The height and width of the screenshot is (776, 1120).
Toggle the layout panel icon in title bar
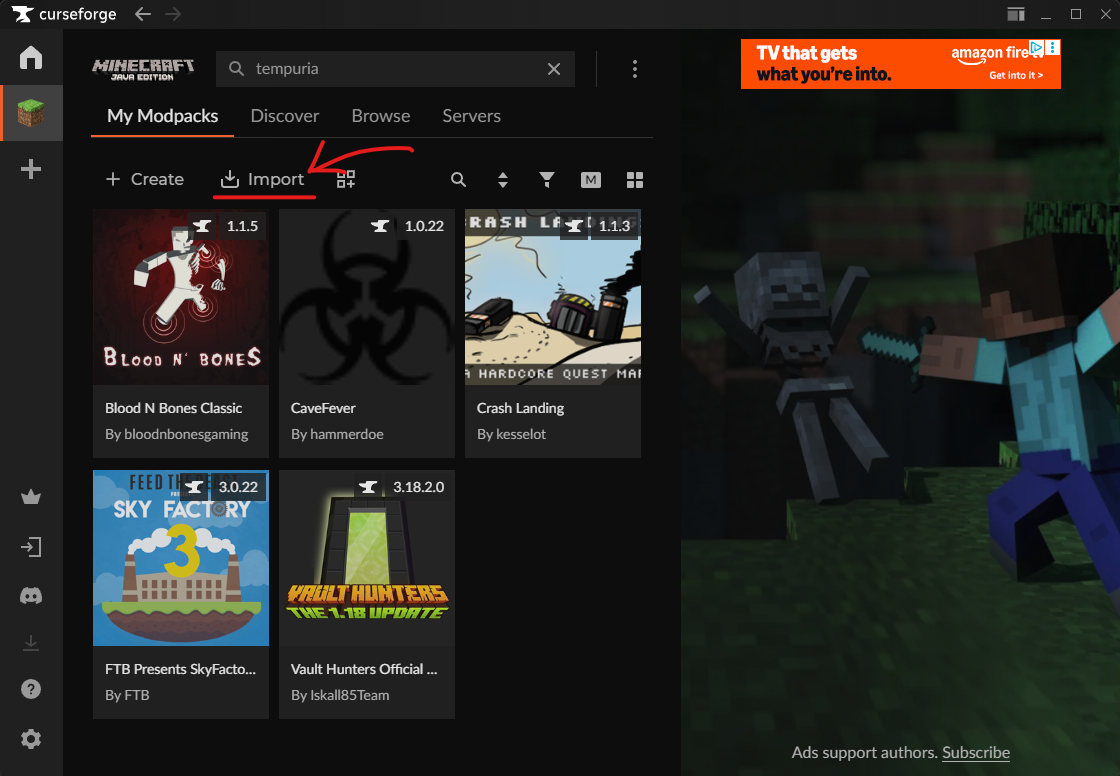(1016, 14)
